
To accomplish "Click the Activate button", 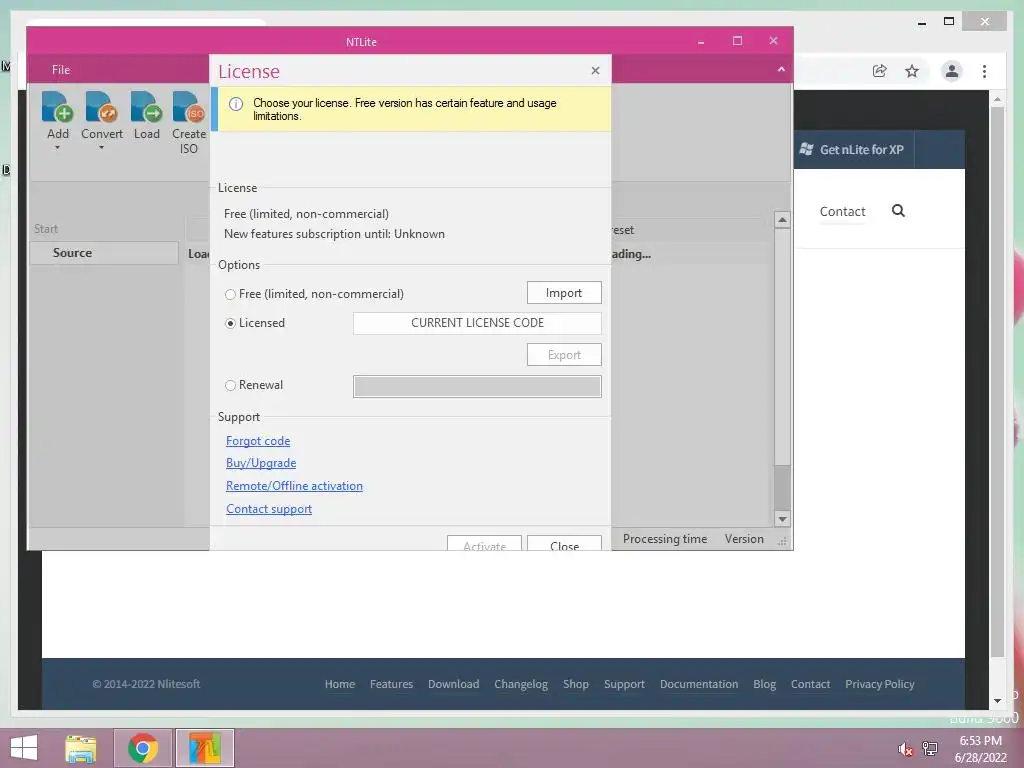I will [484, 543].
